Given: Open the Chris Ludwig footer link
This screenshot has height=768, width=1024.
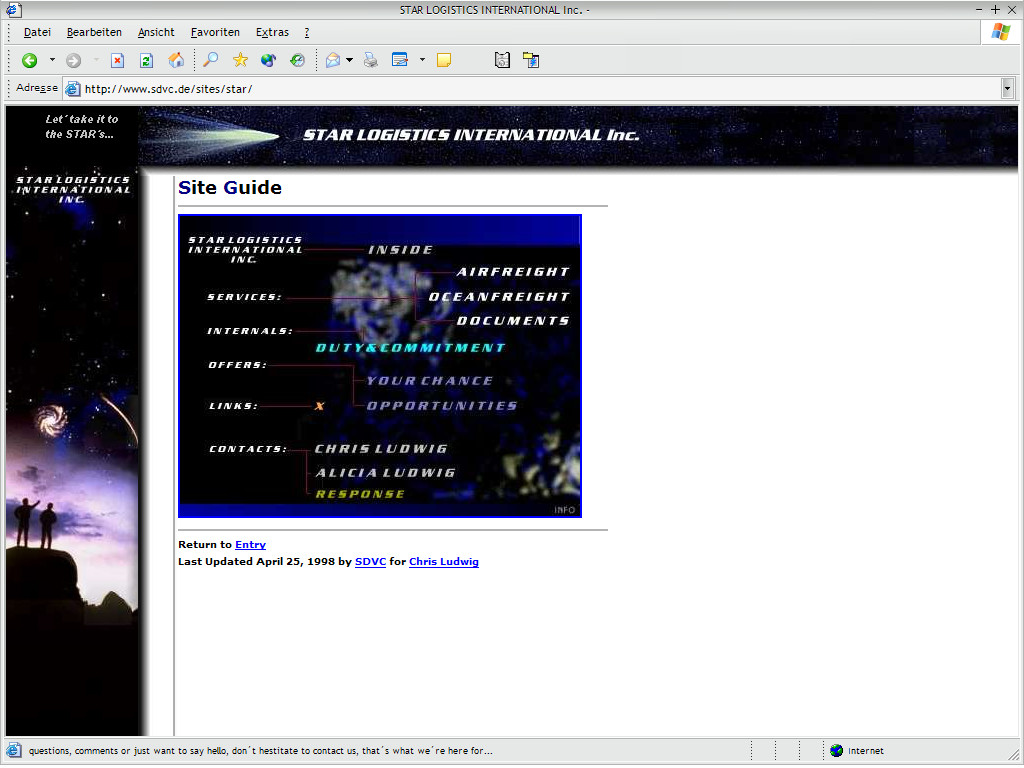Looking at the screenshot, I should (443, 562).
